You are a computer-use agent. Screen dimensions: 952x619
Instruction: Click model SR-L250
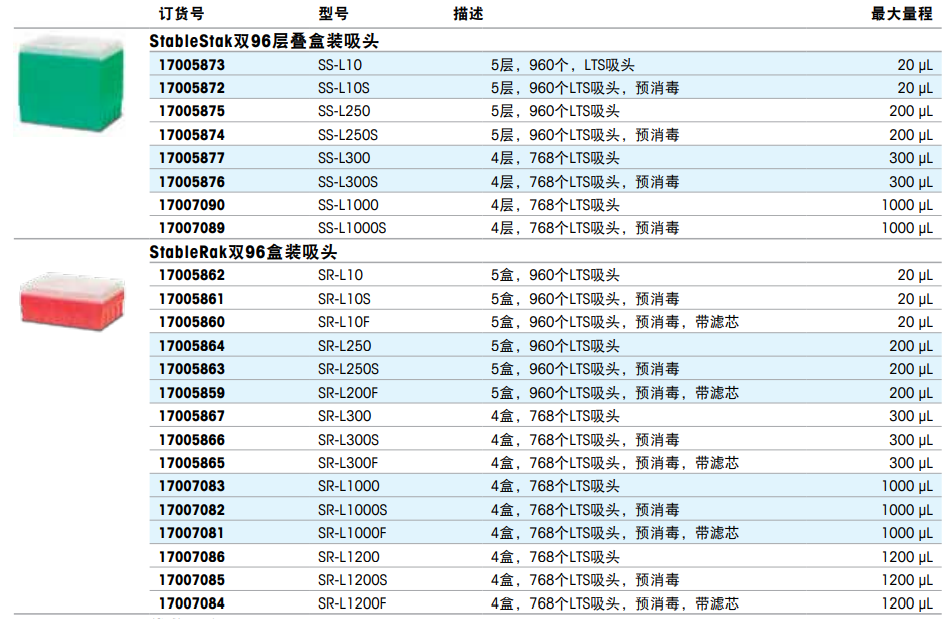click(x=344, y=346)
